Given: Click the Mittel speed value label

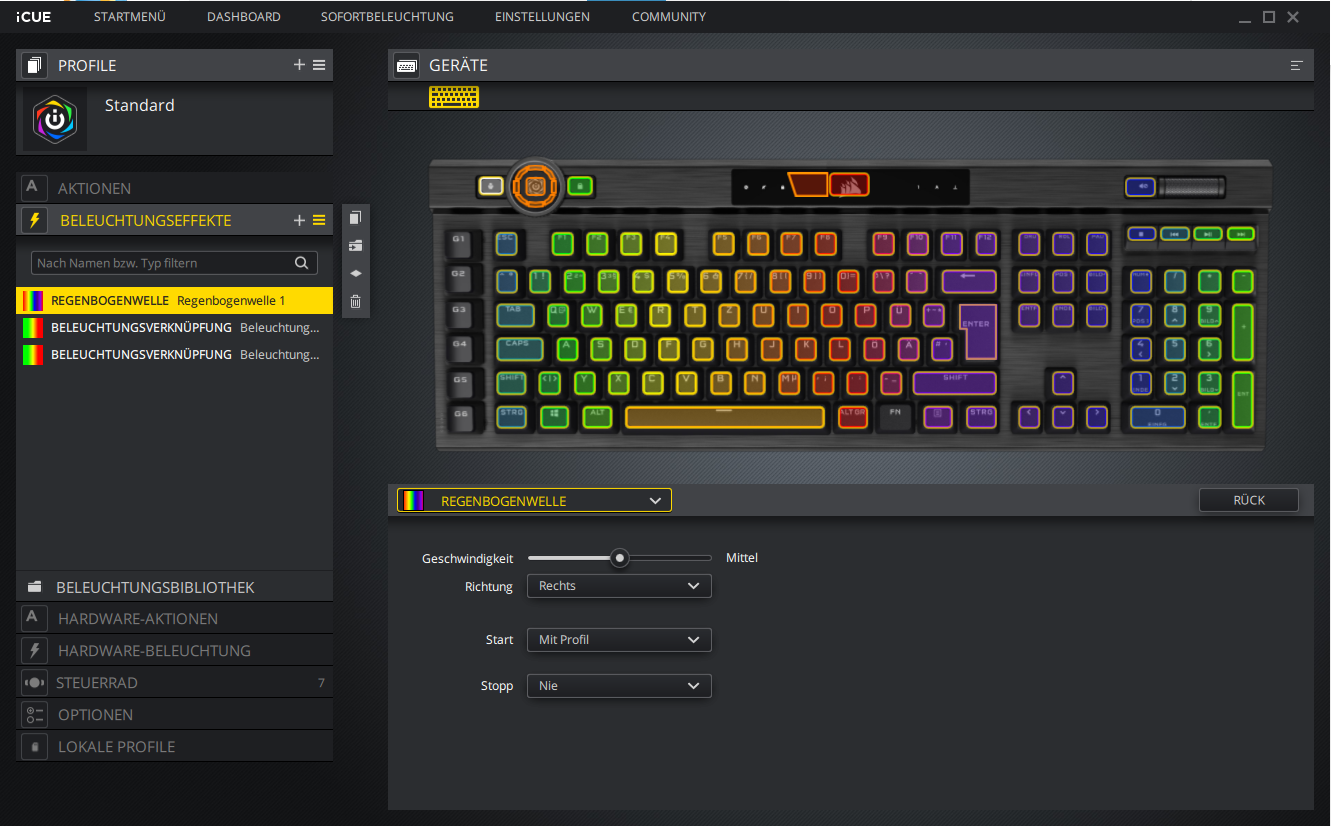Looking at the screenshot, I should tap(742, 558).
